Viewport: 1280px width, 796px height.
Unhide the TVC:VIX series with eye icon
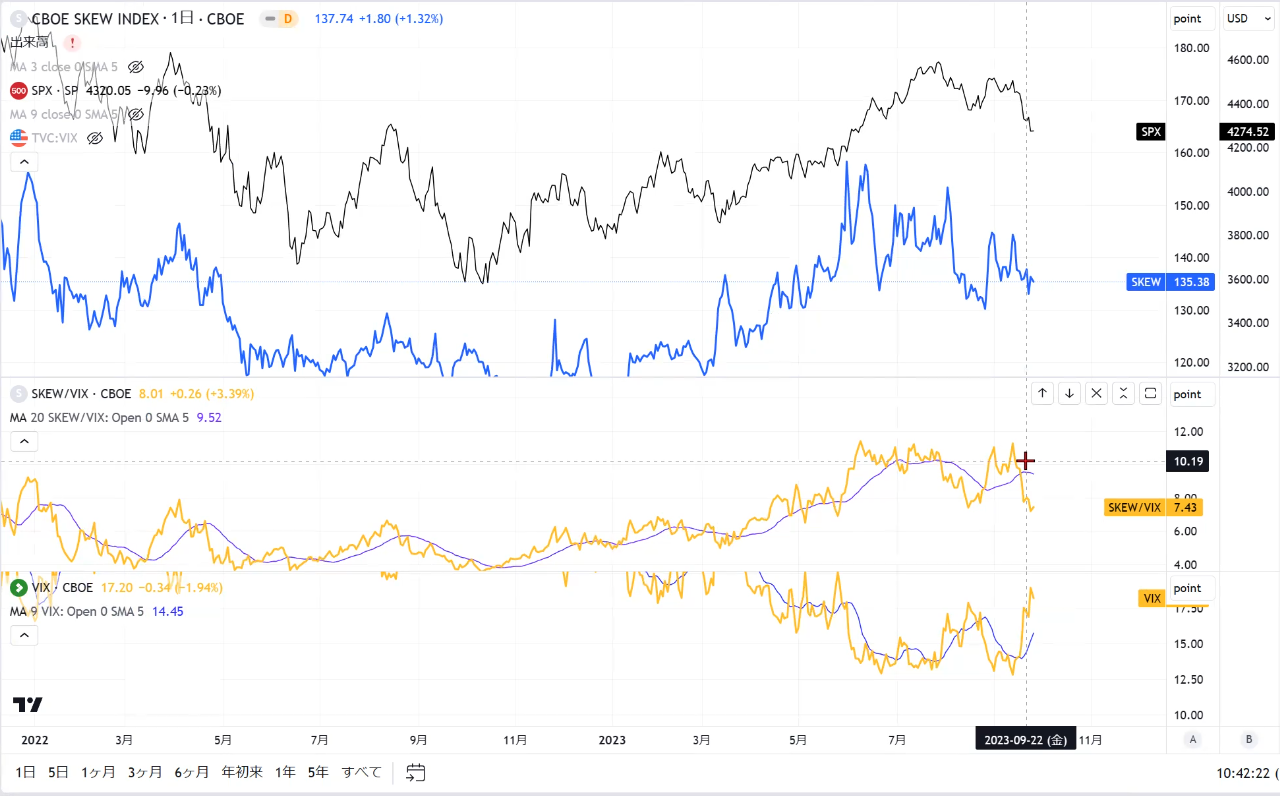pyautogui.click(x=95, y=138)
